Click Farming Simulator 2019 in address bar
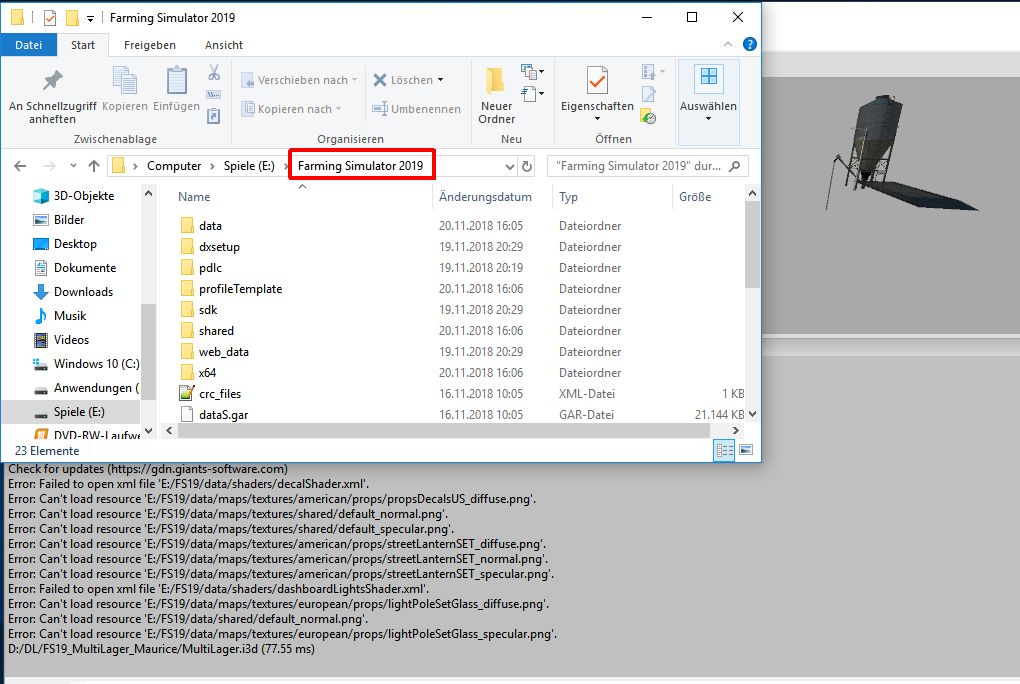 [360, 166]
